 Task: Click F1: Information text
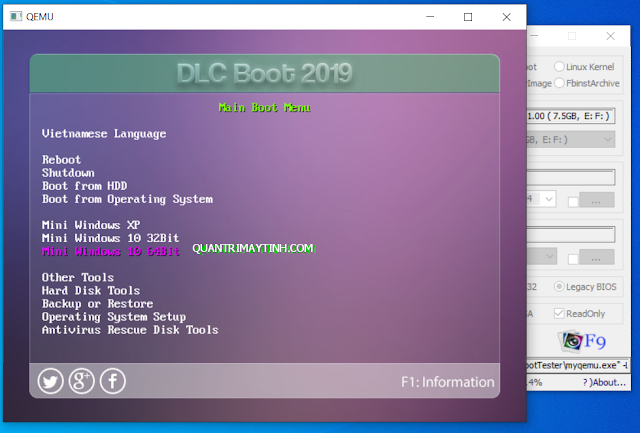point(445,381)
